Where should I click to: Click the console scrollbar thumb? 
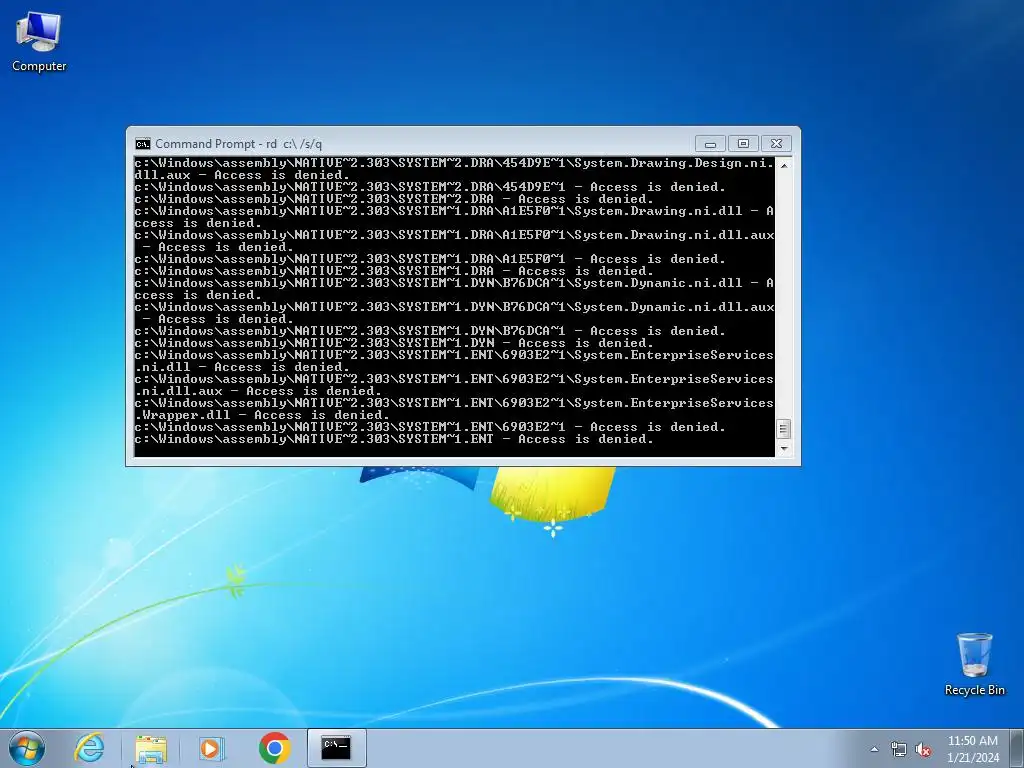(x=784, y=429)
